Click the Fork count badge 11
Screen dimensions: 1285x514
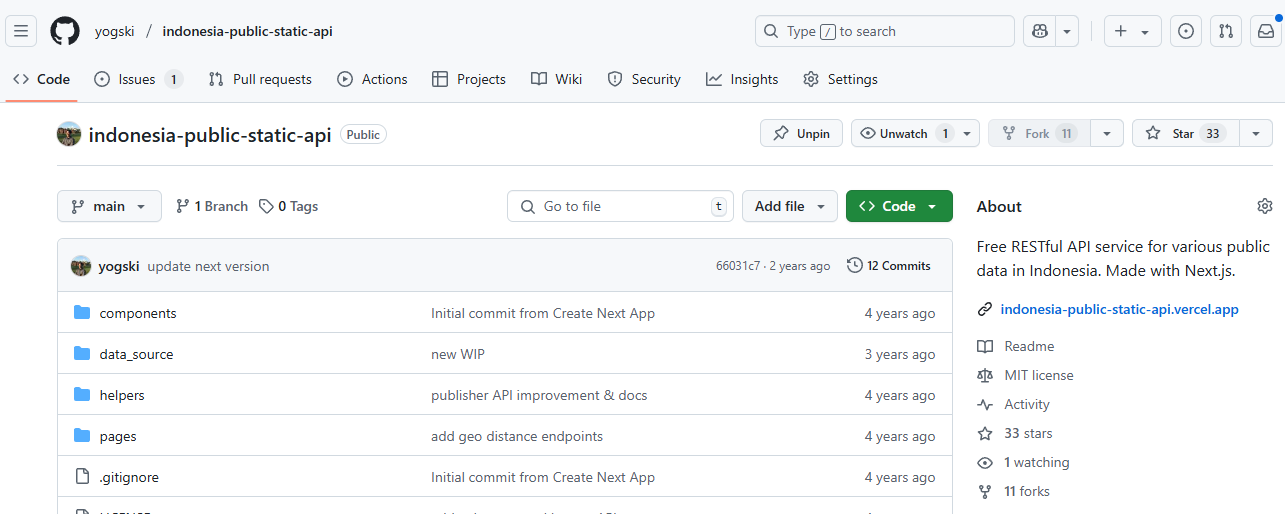coord(1066,133)
